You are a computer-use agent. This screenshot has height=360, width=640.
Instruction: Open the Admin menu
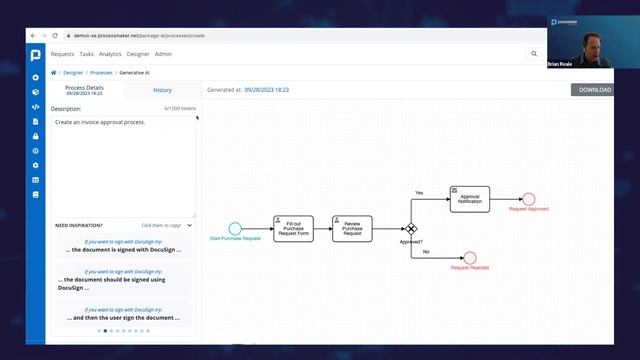163,54
